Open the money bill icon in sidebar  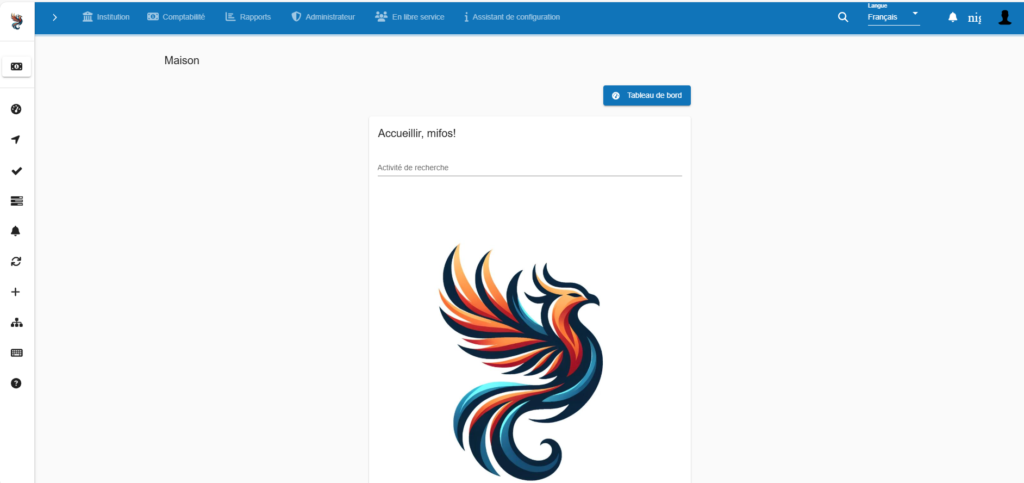[x=16, y=66]
